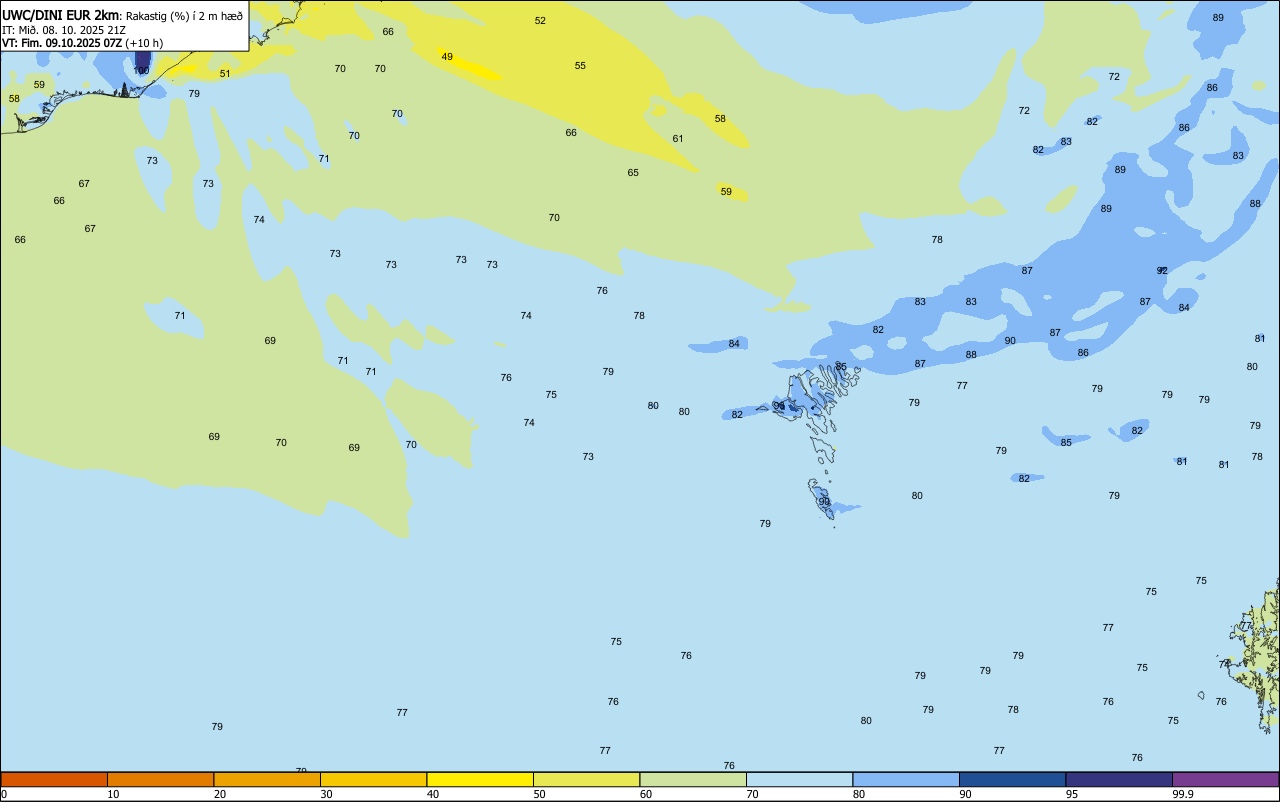
Task: Select the map value "61"
Action: click(x=678, y=139)
